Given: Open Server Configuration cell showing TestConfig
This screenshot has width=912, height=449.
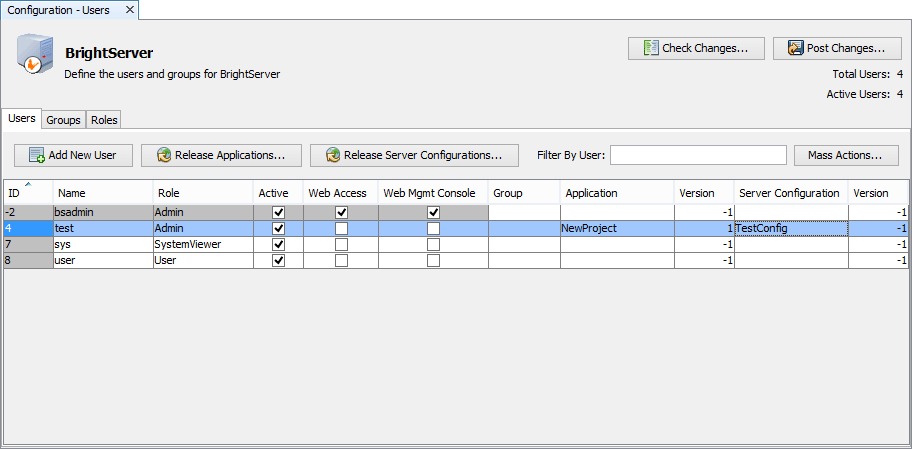Looking at the screenshot, I should pos(790,229).
